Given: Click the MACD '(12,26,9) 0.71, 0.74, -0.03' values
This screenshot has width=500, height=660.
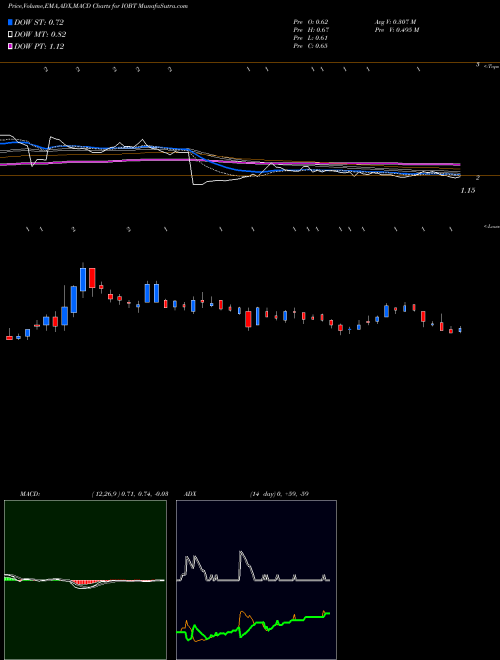Looking at the screenshot, I should [x=130, y=494].
